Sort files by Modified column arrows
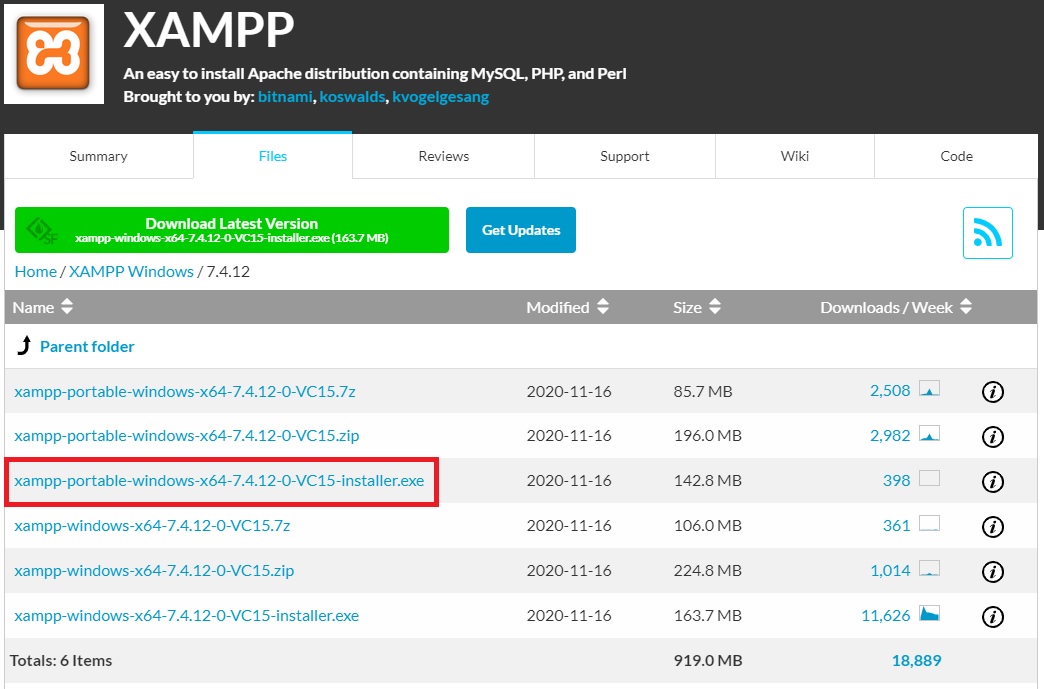The image size is (1044, 689). click(x=603, y=307)
